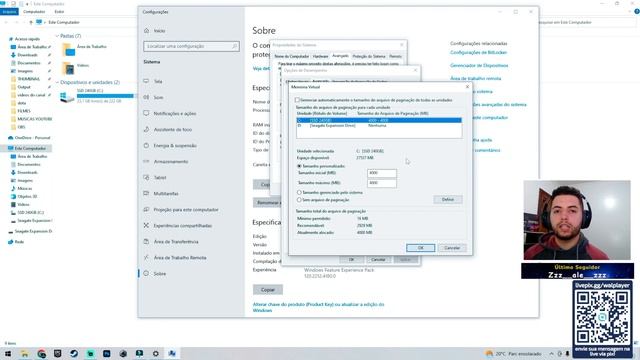Image resolution: width=640 pixels, height=360 pixels.
Task: Open Projeção para este computador
Action: (x=186, y=209)
